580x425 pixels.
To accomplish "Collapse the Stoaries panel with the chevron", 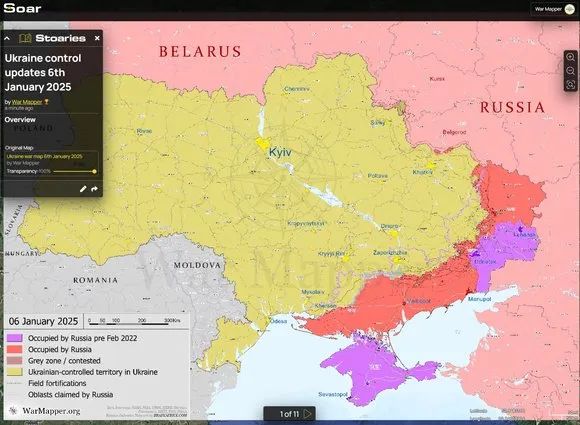I will point(7,38).
